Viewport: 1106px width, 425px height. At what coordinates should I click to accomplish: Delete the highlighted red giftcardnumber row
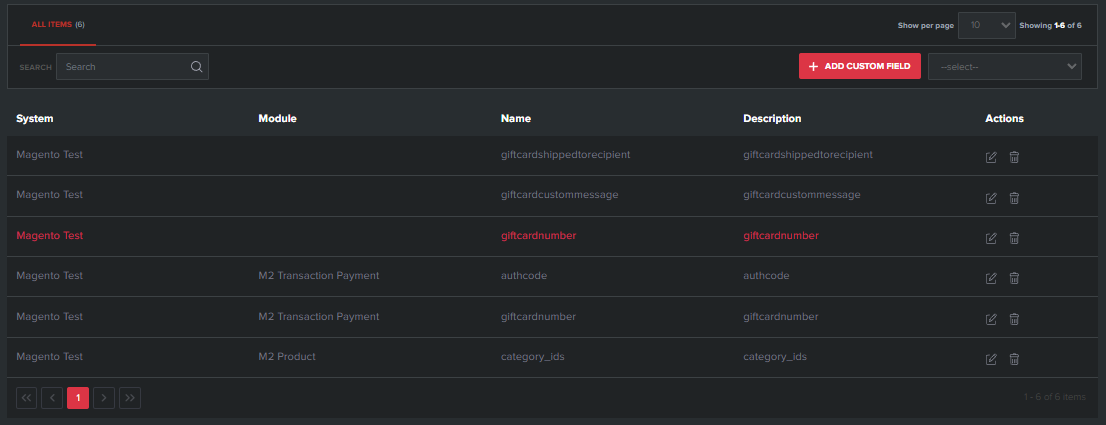pyautogui.click(x=1014, y=238)
